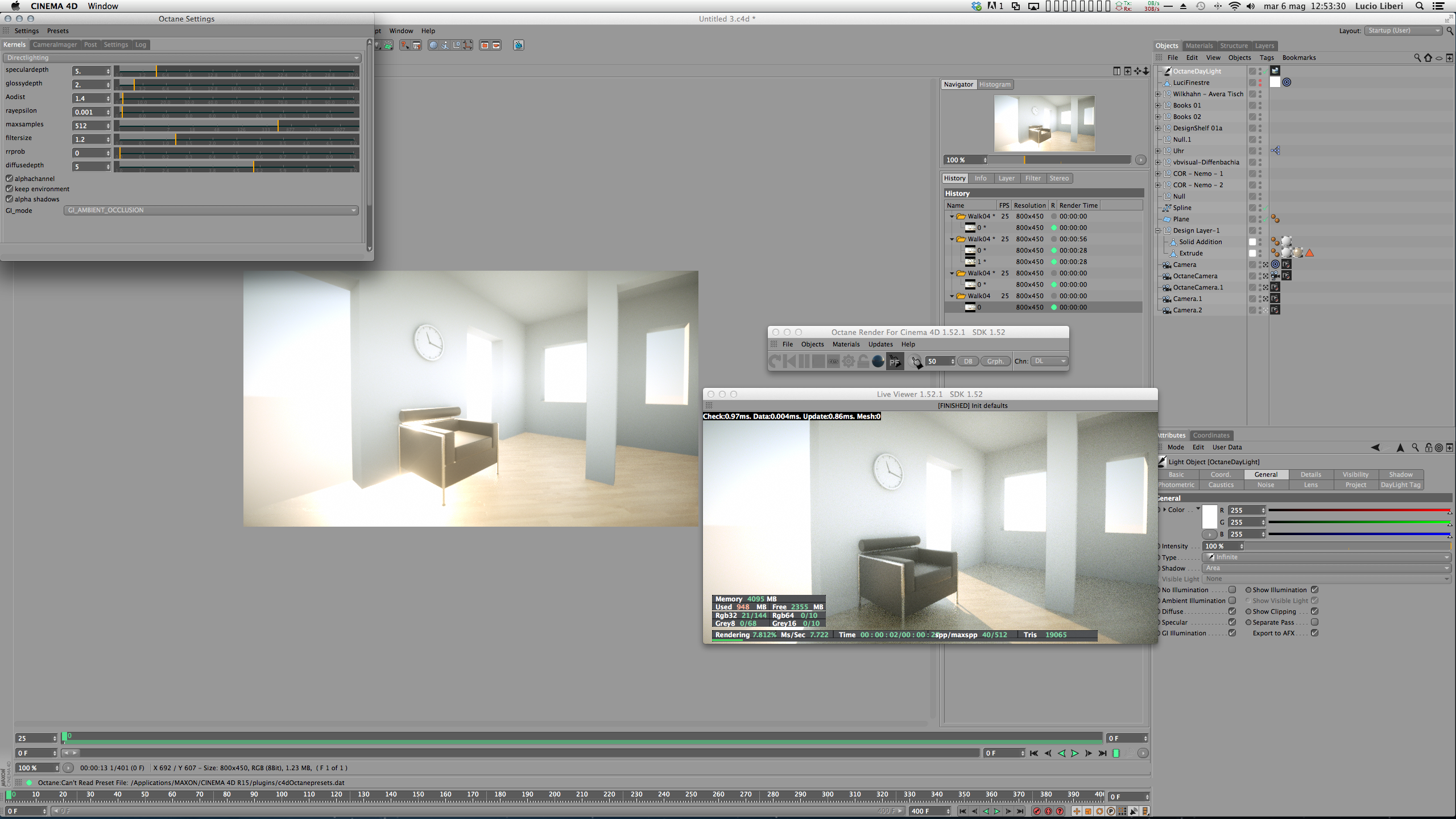This screenshot has width=1456, height=819.
Task: Click the Grph. button
Action: 995,361
